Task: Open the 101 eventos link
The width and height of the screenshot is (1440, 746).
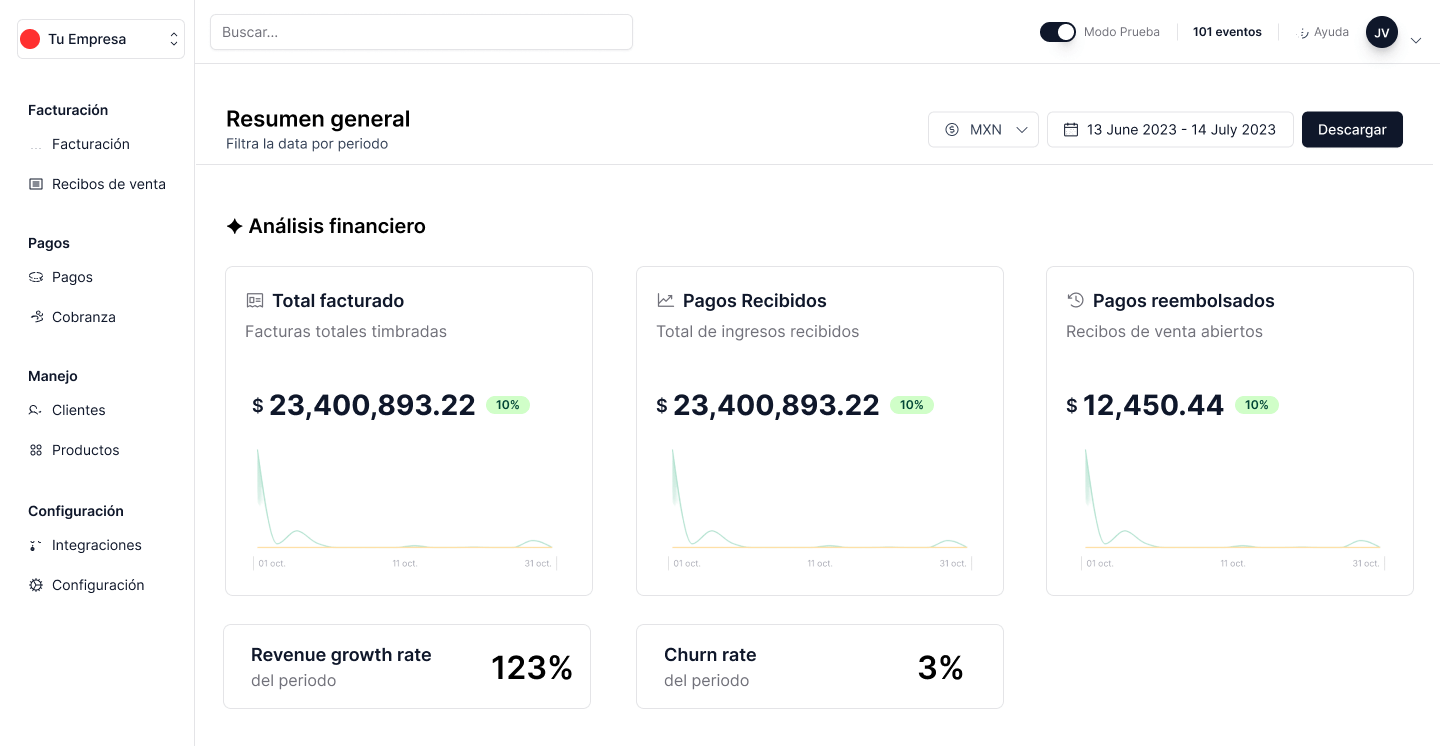Action: [1227, 31]
